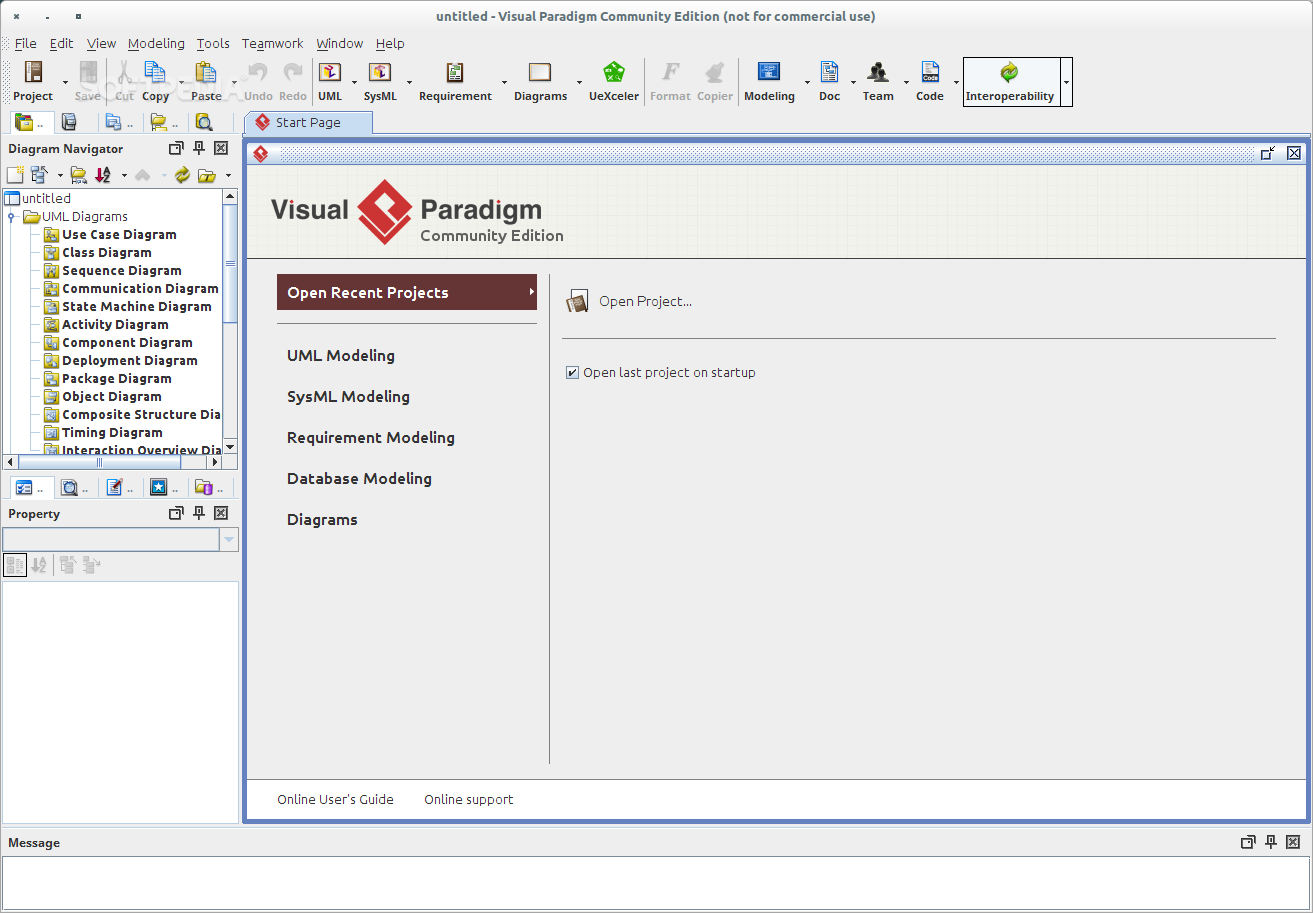Viewport: 1313px width, 913px height.
Task: Open the Modeling menu
Action: [156, 44]
